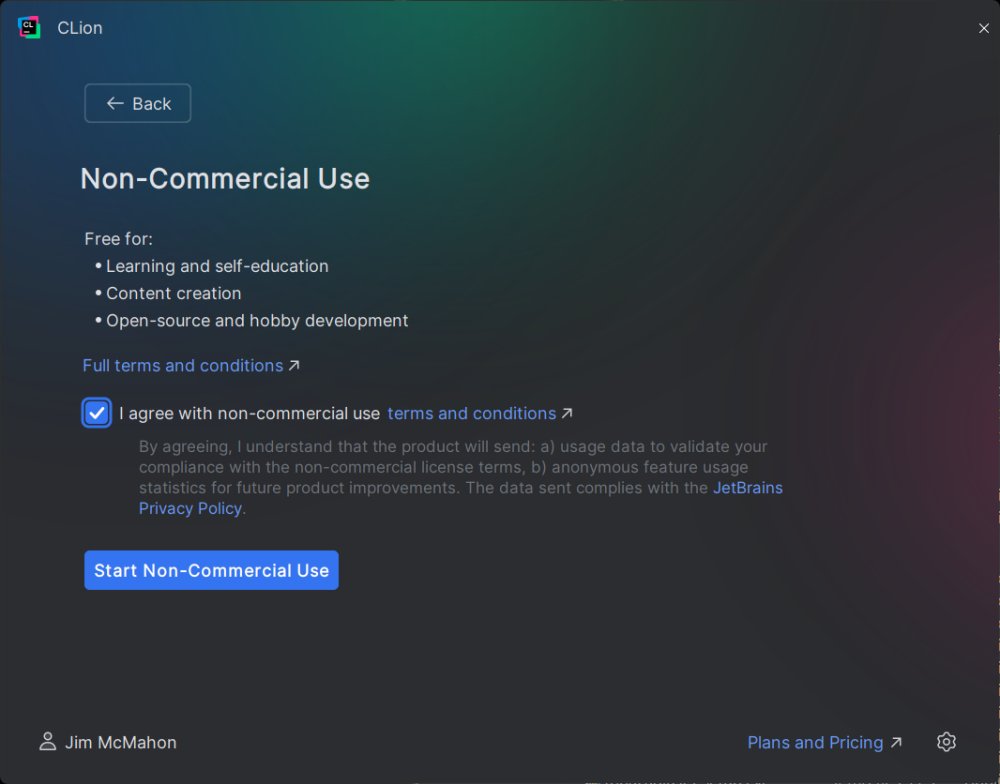Image resolution: width=1000 pixels, height=784 pixels.
Task: Click the person icon beside Jim McMahon
Action: 47,742
